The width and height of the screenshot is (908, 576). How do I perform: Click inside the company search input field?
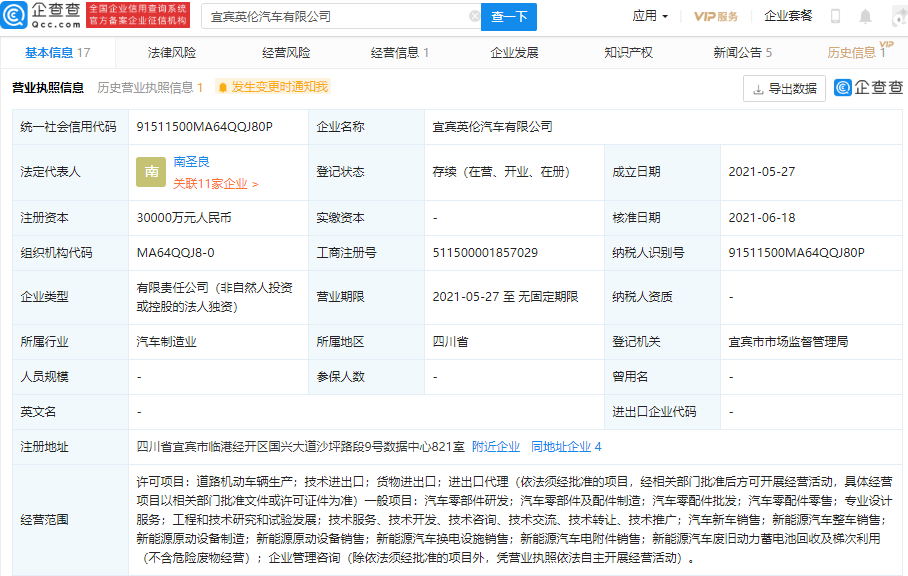330,16
